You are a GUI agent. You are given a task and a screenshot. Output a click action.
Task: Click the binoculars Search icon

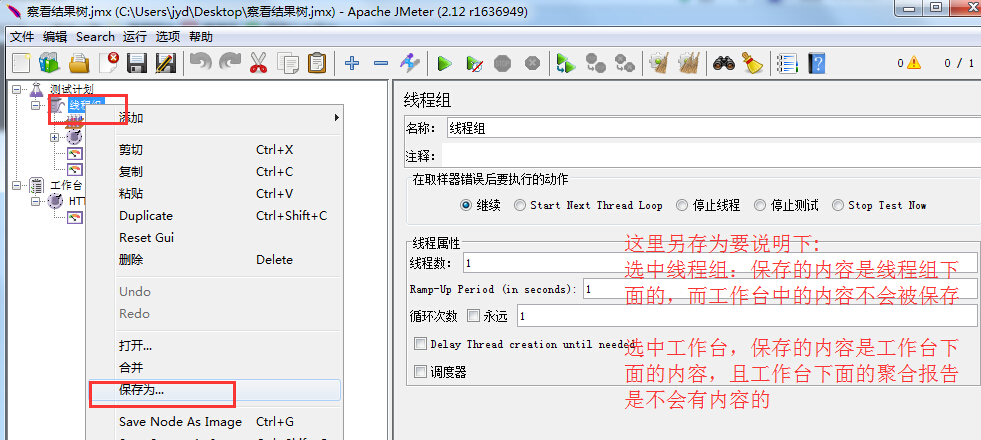pos(724,63)
